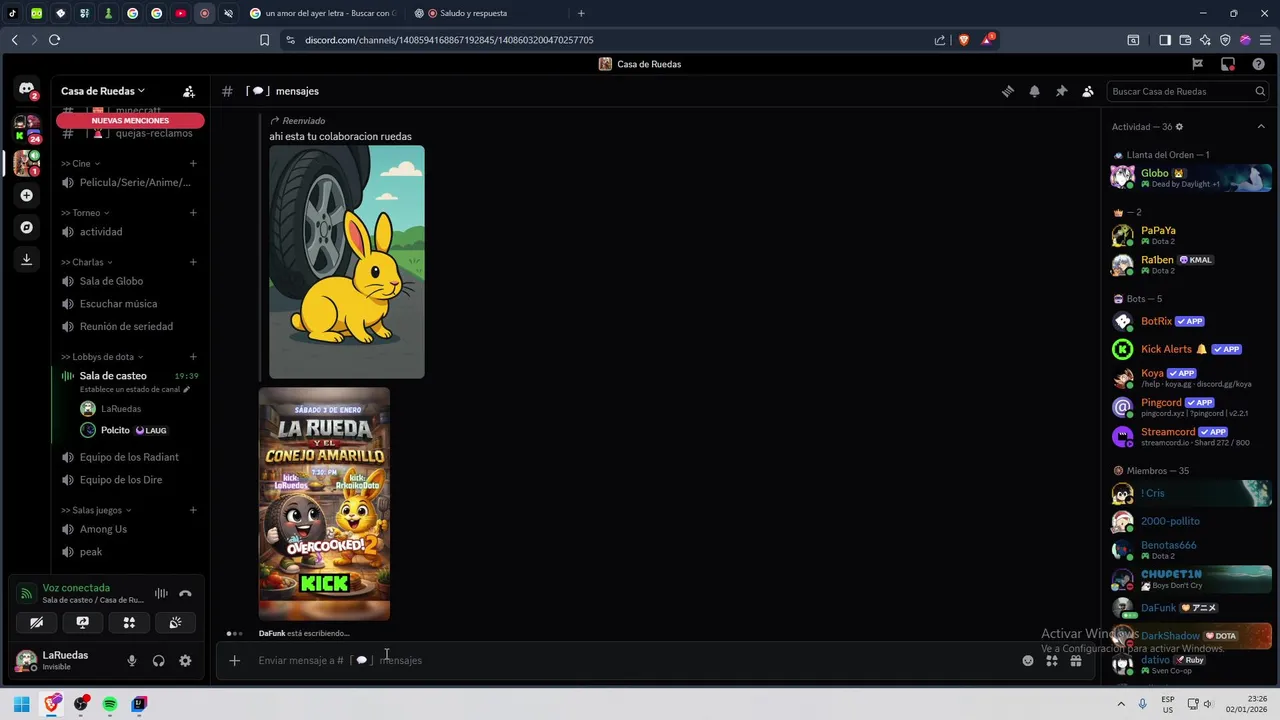Click plus attach button in message bar

click(x=234, y=660)
